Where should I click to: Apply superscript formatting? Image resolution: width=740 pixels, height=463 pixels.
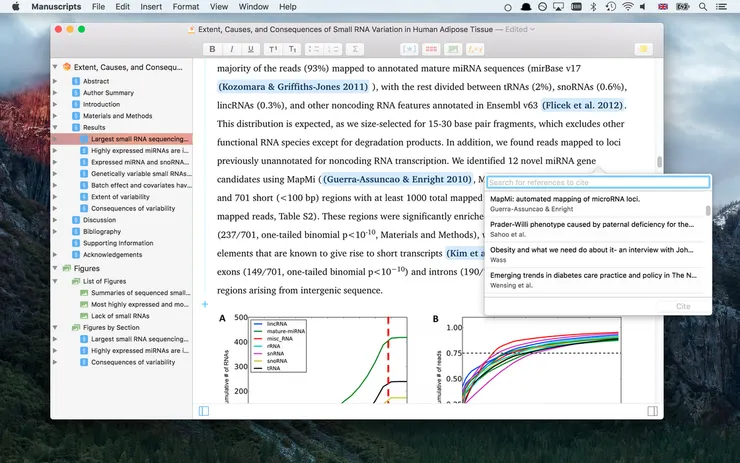273,48
